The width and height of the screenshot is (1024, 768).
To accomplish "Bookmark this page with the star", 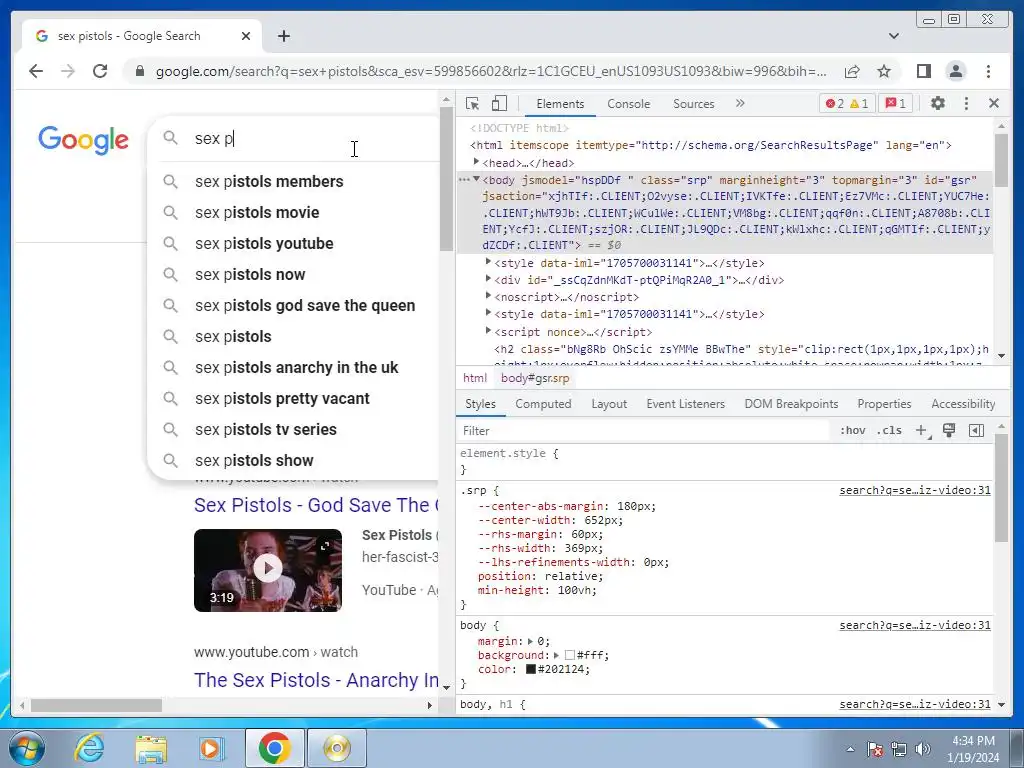I will pyautogui.click(x=884, y=71).
